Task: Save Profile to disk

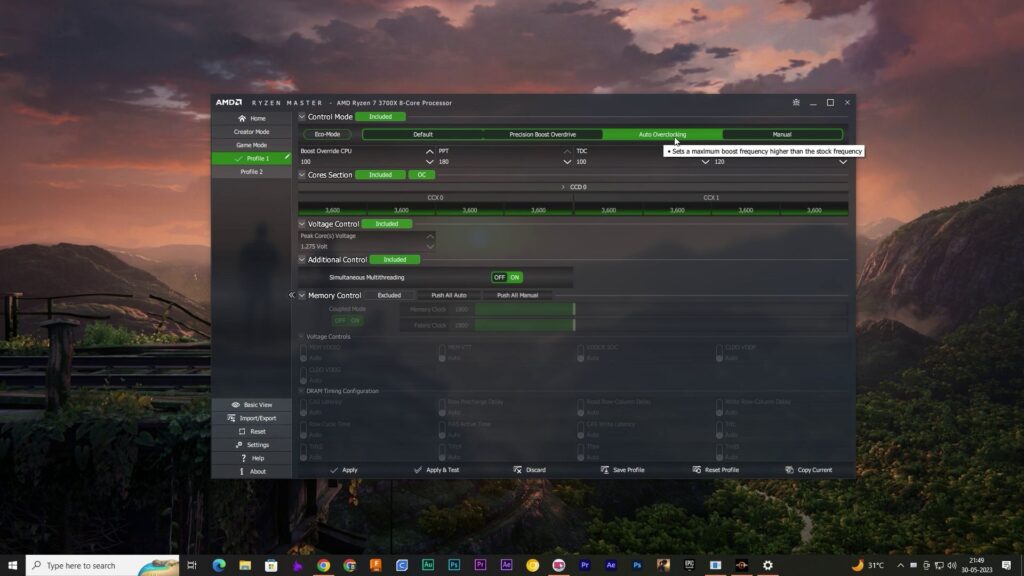Action: 622,470
